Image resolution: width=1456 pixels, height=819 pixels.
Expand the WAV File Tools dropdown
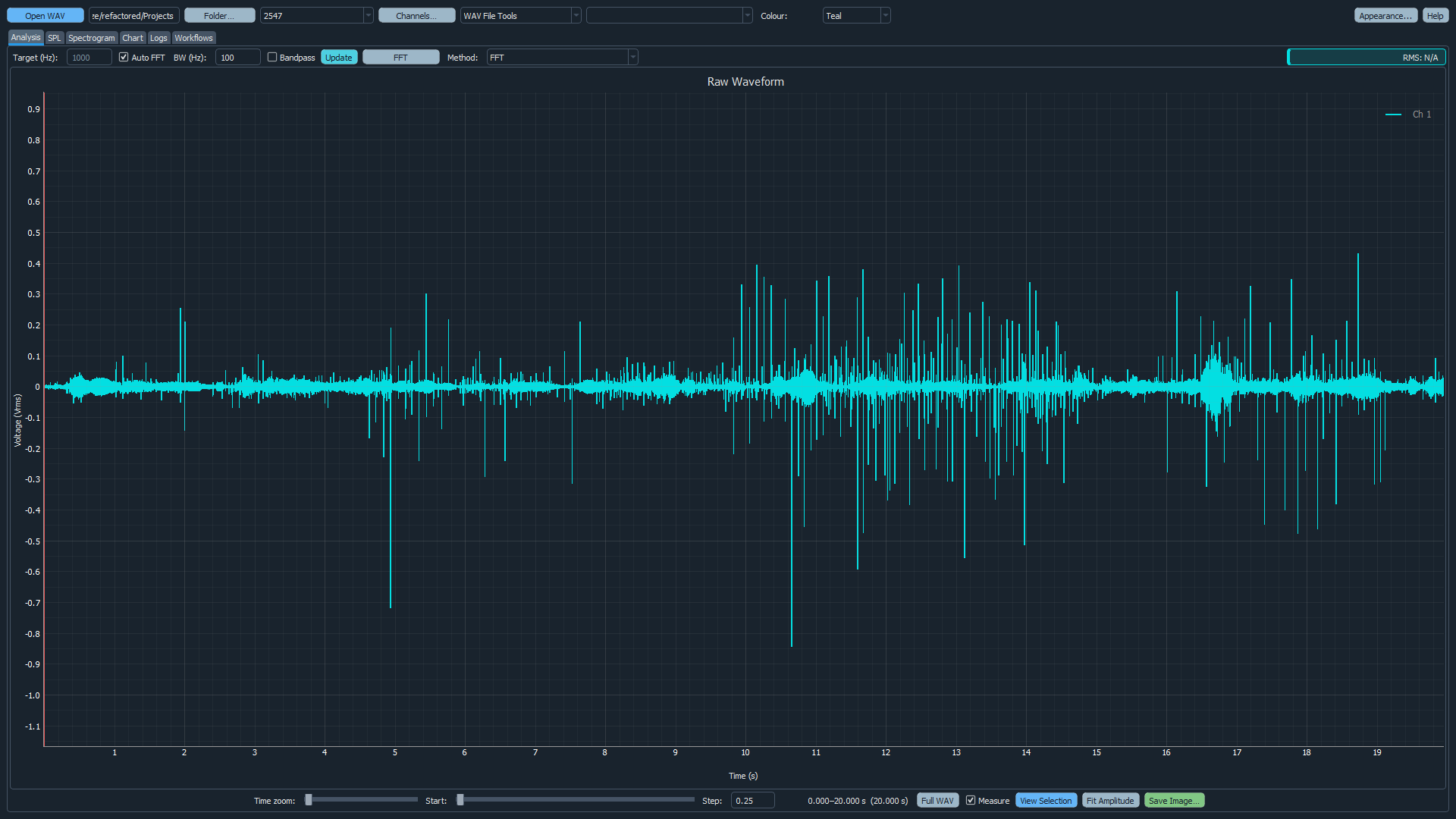click(x=520, y=16)
